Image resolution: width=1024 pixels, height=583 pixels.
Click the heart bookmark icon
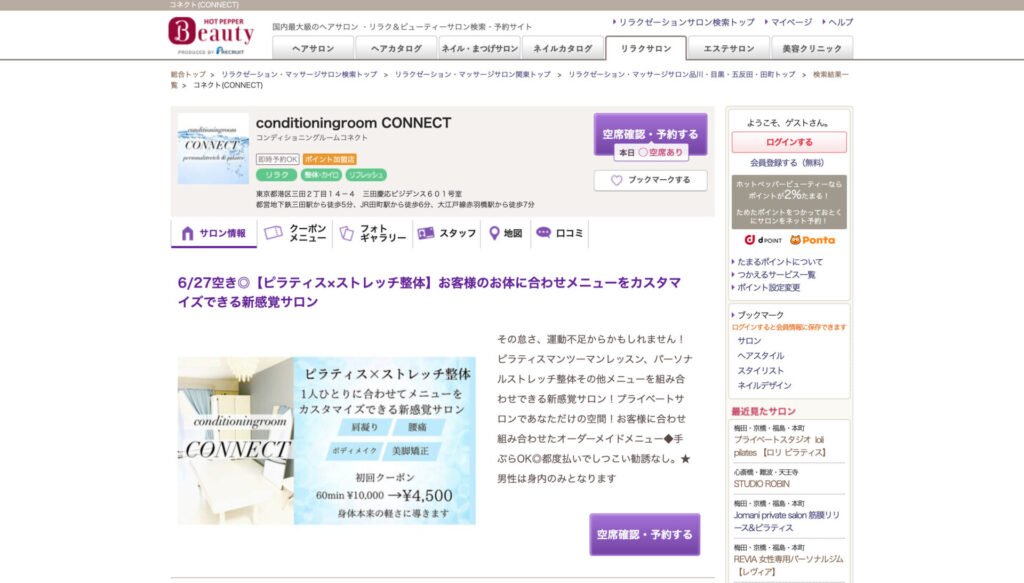point(616,180)
